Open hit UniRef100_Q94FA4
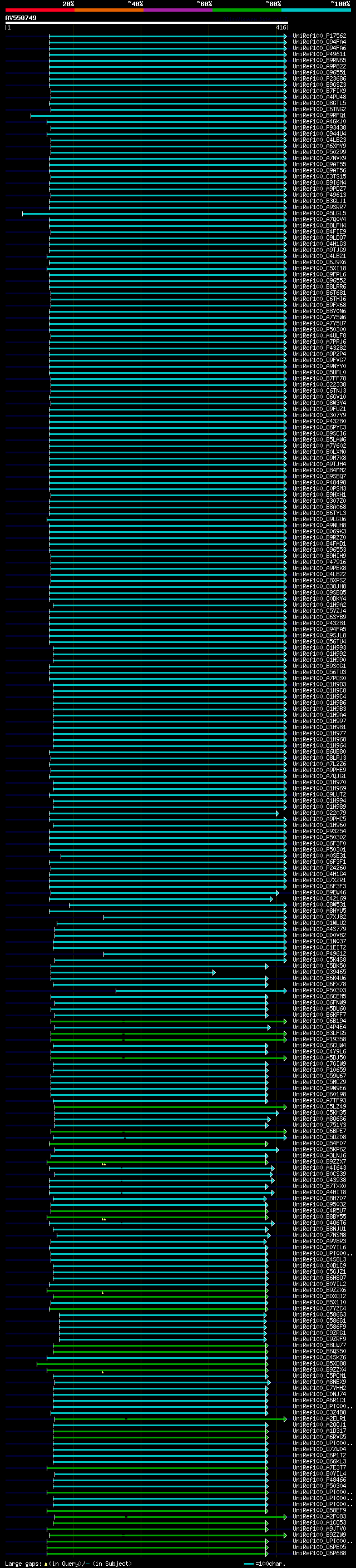Image resolution: width=356 pixels, height=1568 pixels. coord(319,42)
